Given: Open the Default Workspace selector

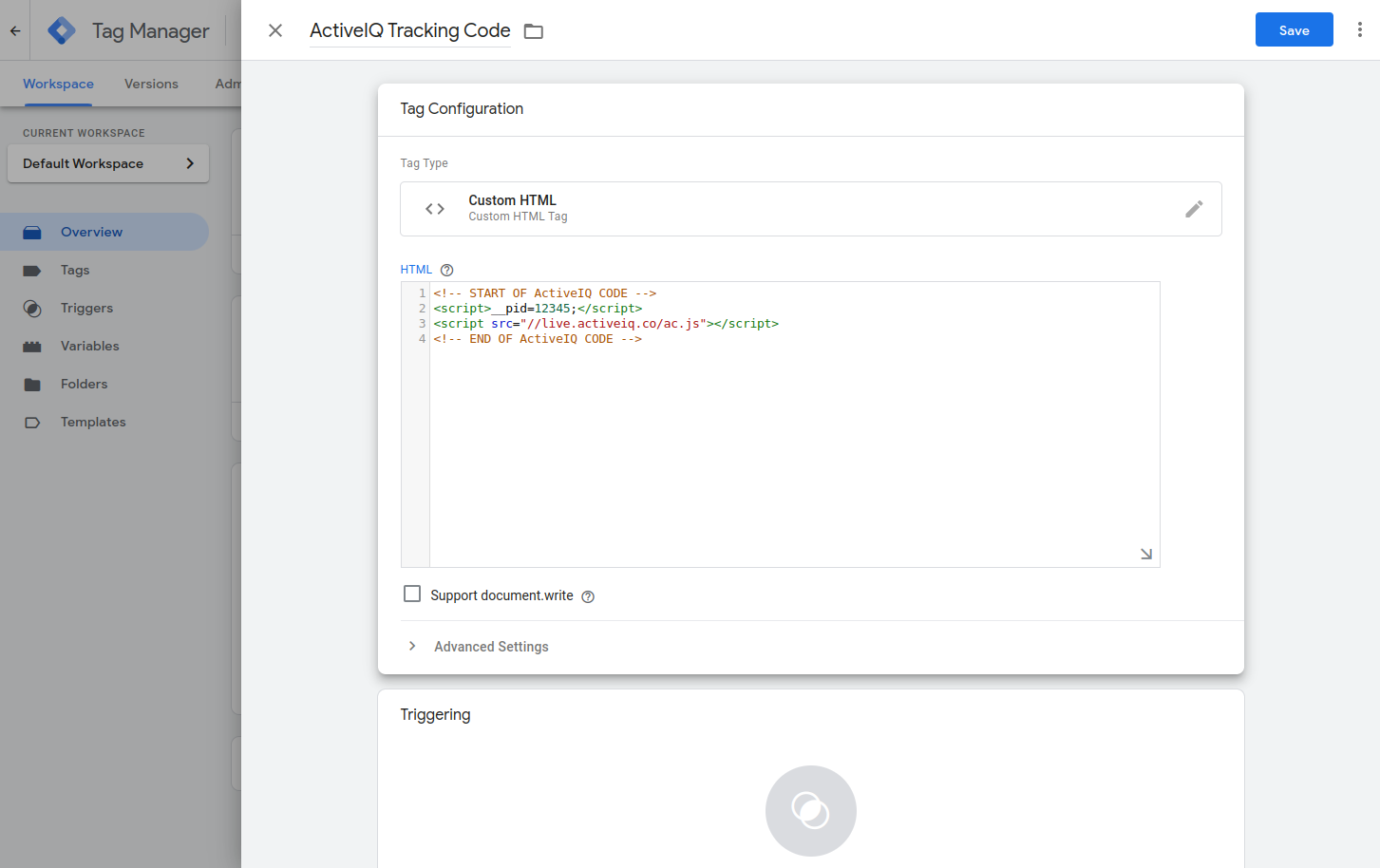Looking at the screenshot, I should 108,163.
